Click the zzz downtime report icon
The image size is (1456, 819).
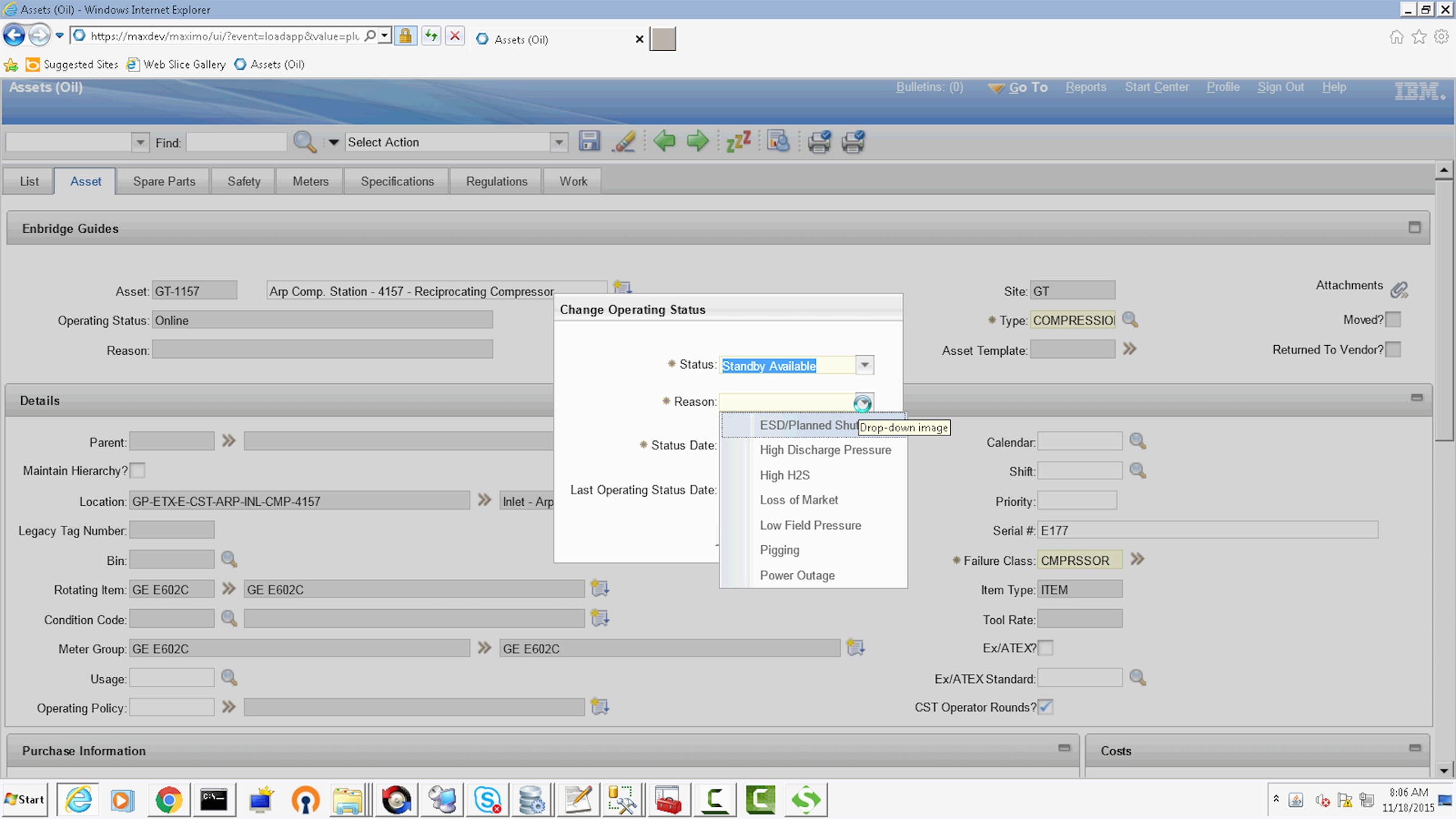738,141
